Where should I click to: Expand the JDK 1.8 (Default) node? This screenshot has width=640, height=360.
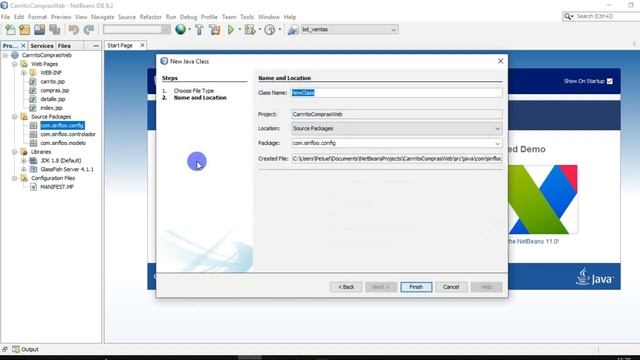point(23,160)
